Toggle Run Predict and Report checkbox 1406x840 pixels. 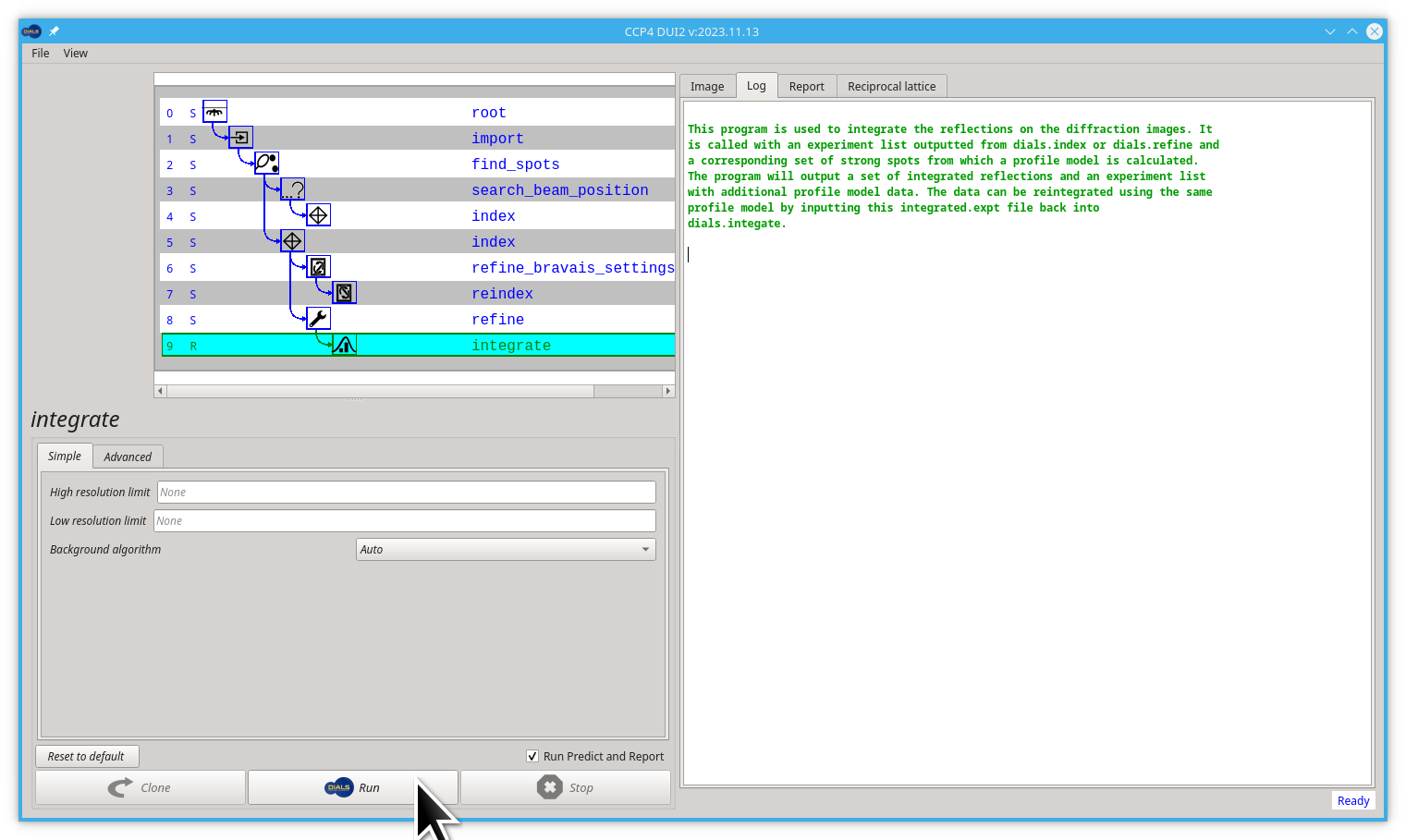[x=532, y=756]
